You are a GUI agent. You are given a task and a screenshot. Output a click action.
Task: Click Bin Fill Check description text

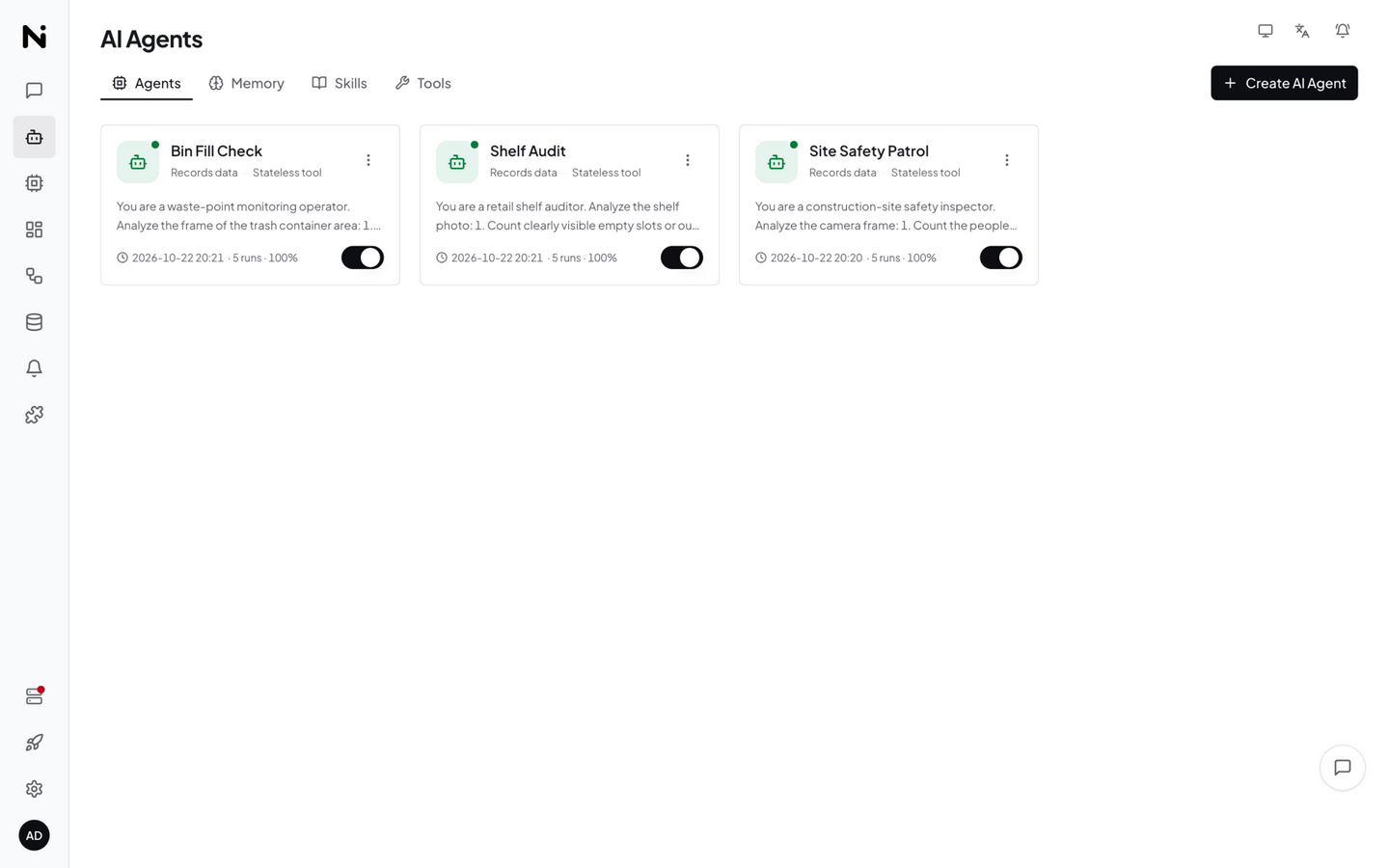click(x=249, y=216)
